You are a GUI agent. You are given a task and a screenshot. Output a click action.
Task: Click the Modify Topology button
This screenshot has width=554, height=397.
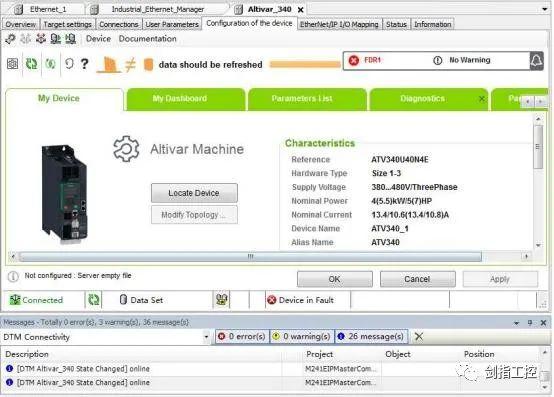coord(194,215)
